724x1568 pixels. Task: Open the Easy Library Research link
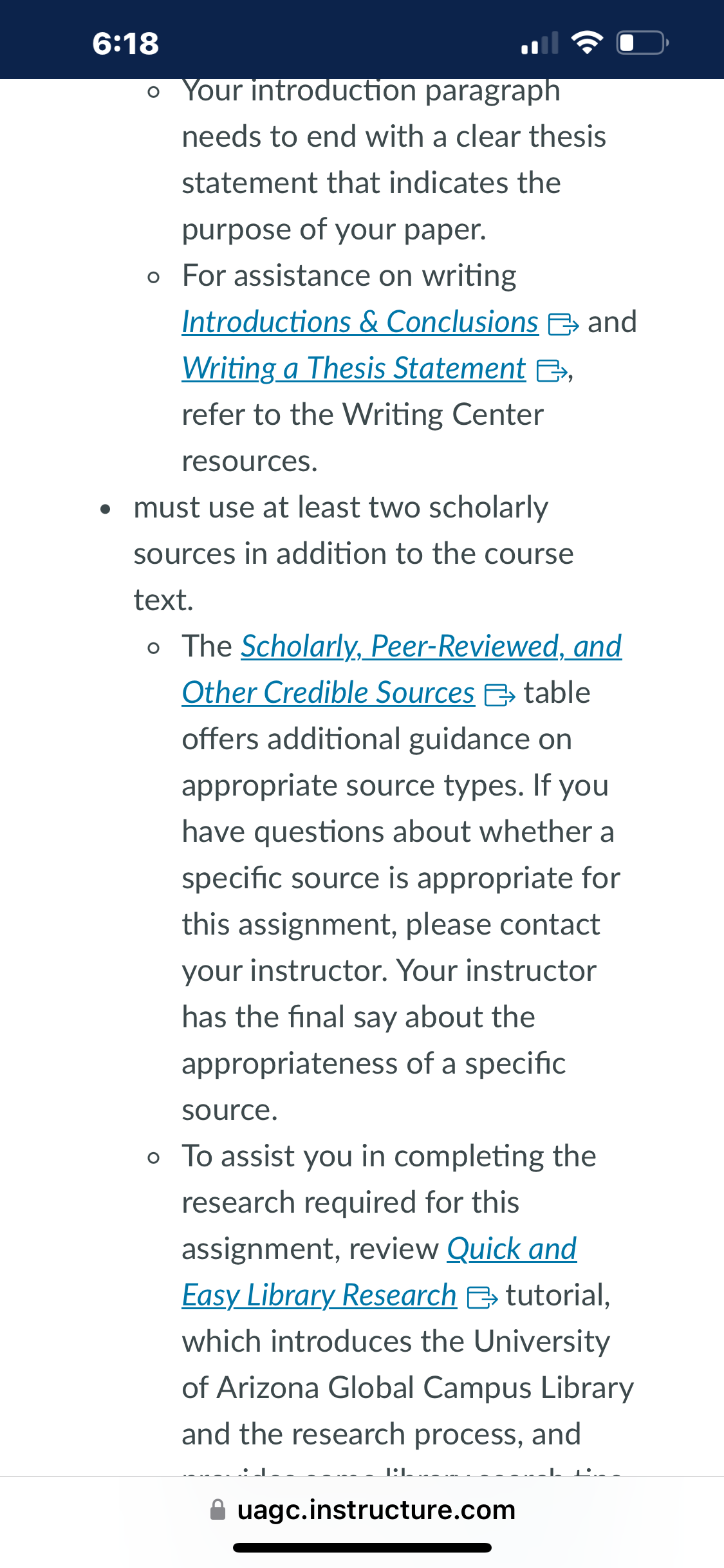pyautogui.click(x=319, y=1296)
